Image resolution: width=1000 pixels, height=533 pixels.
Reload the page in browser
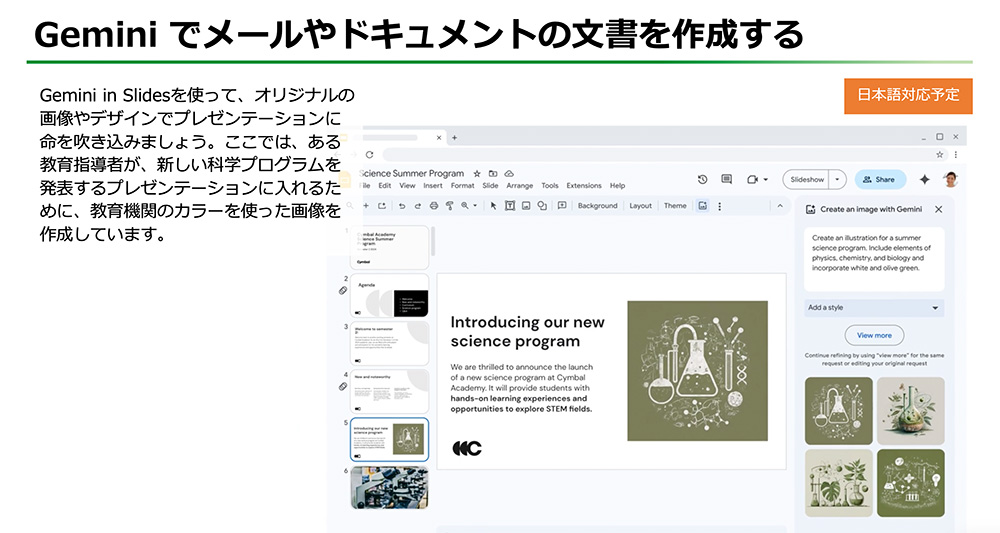pyautogui.click(x=369, y=154)
